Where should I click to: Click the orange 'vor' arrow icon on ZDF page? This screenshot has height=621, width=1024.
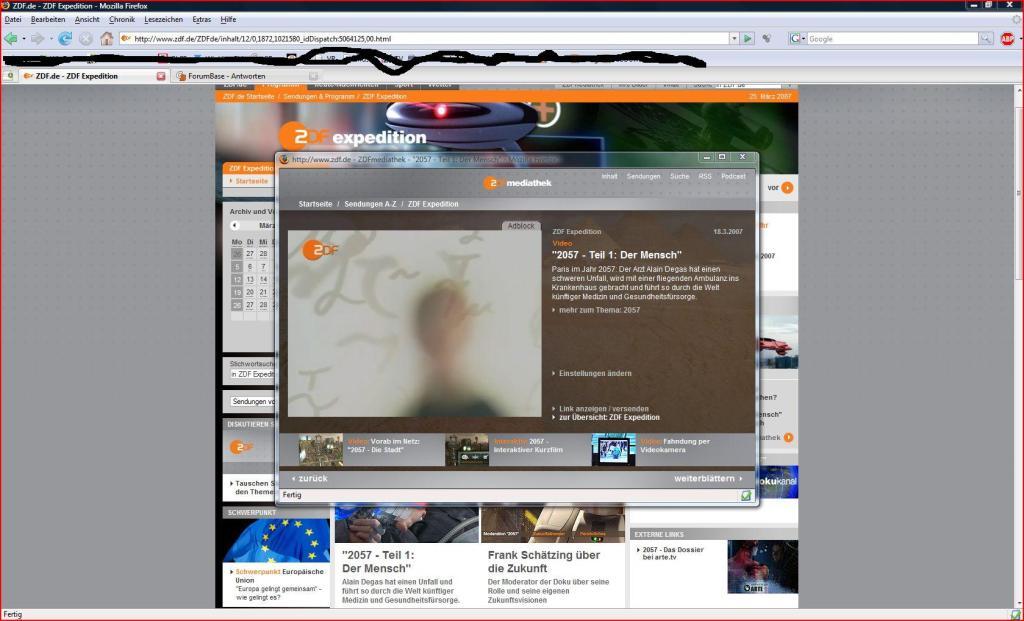pyautogui.click(x=788, y=188)
